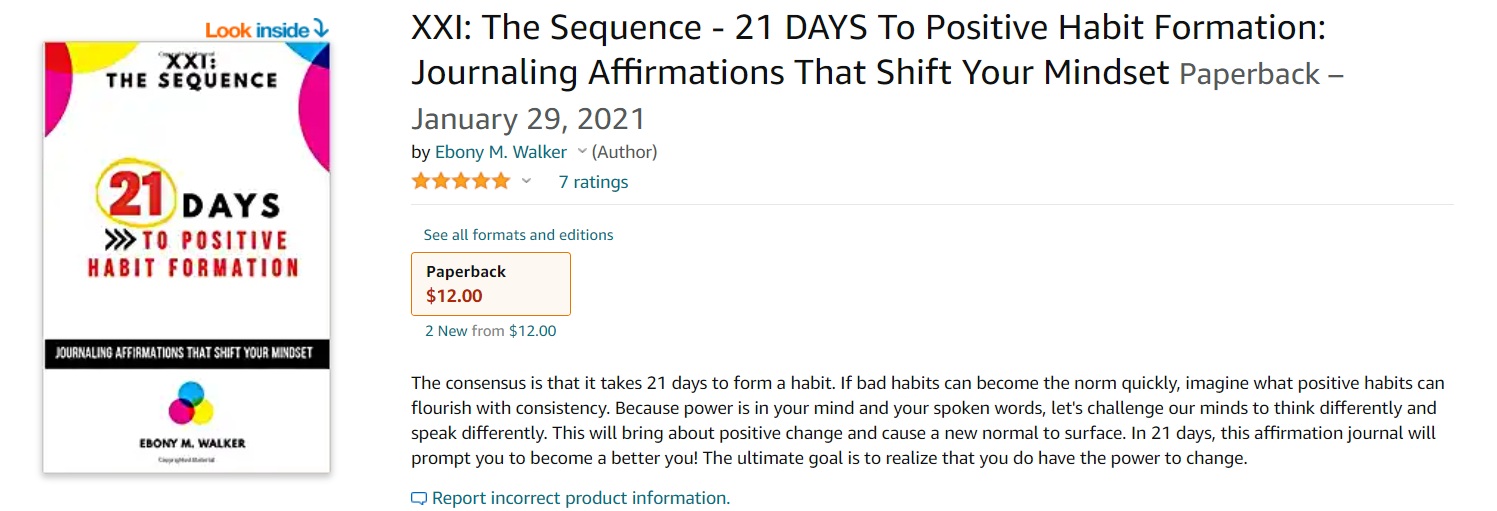Open the star rating breakdown chevron
The width and height of the screenshot is (1497, 511).
[527, 181]
